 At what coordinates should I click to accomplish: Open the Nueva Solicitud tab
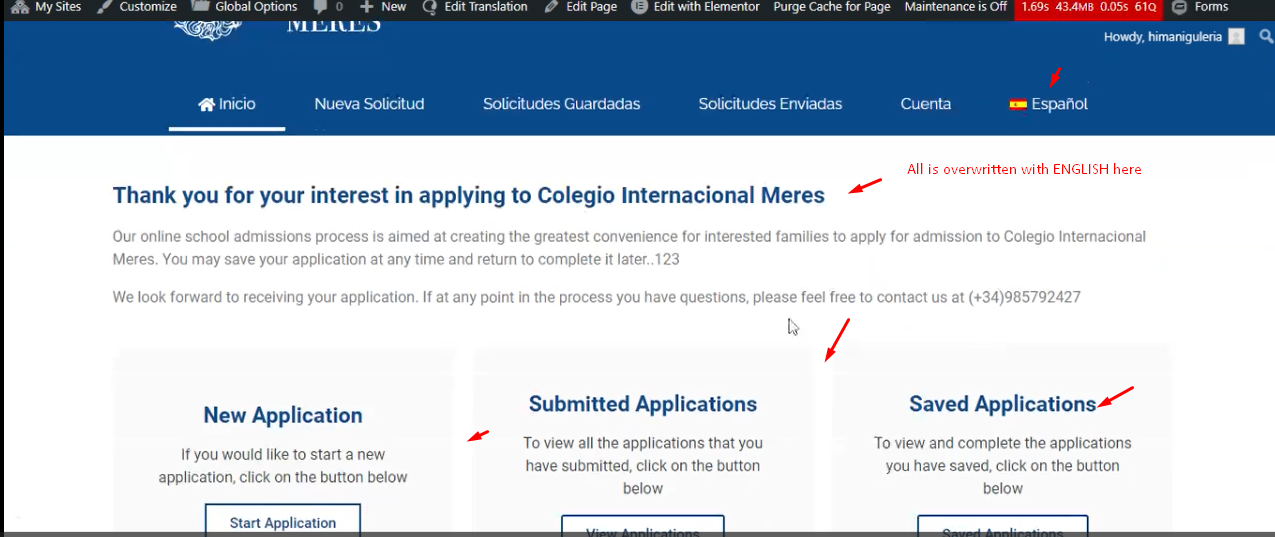(369, 104)
